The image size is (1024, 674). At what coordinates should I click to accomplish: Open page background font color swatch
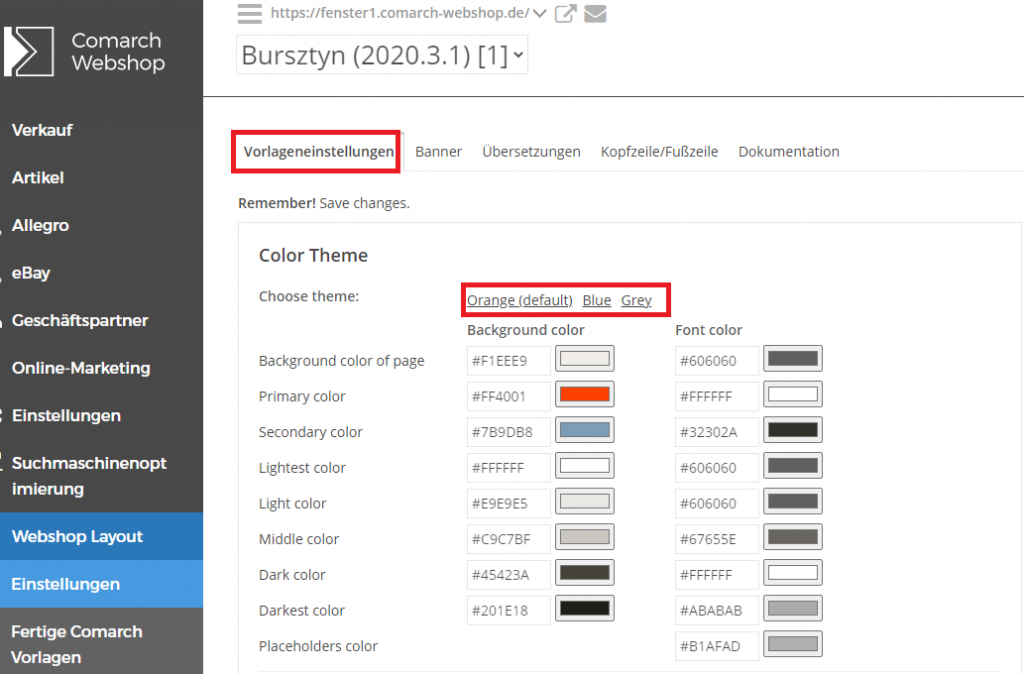793,359
